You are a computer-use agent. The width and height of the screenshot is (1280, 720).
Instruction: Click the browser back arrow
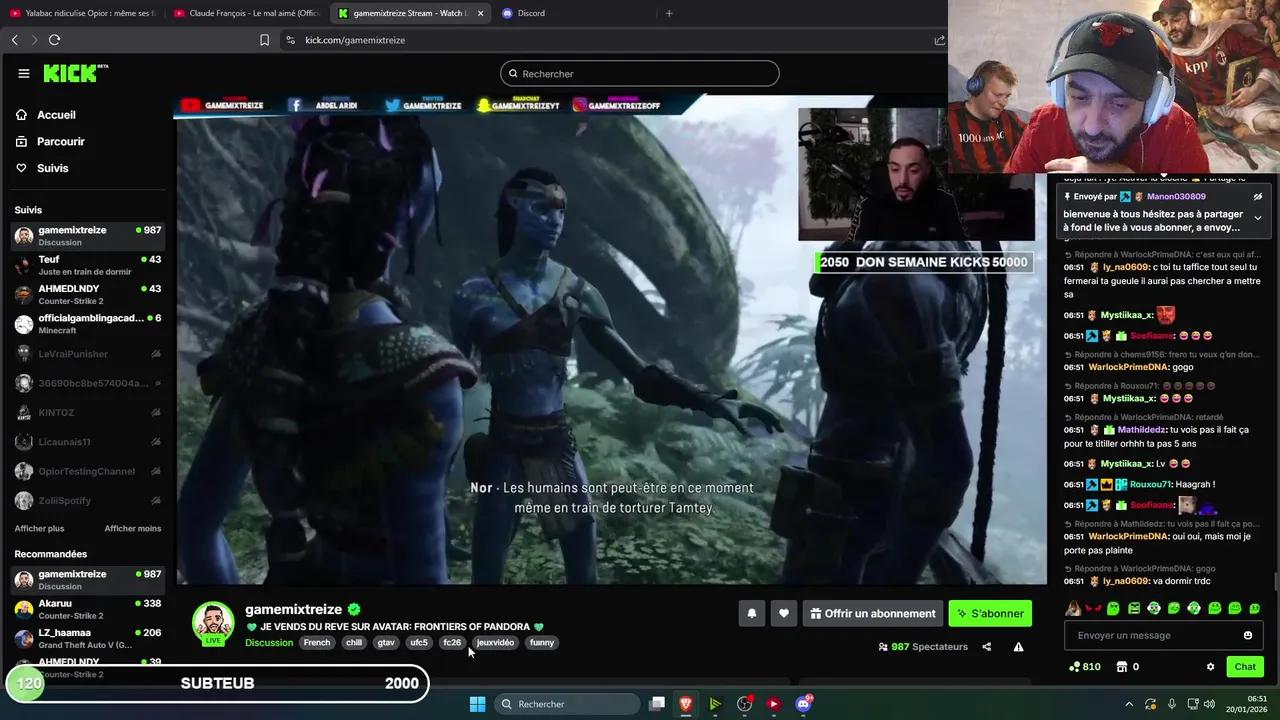point(14,40)
